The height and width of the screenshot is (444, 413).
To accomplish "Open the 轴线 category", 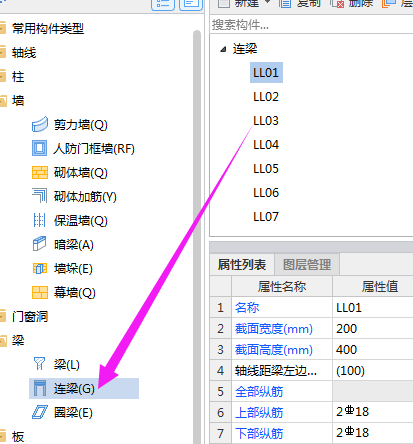I will tap(24, 53).
